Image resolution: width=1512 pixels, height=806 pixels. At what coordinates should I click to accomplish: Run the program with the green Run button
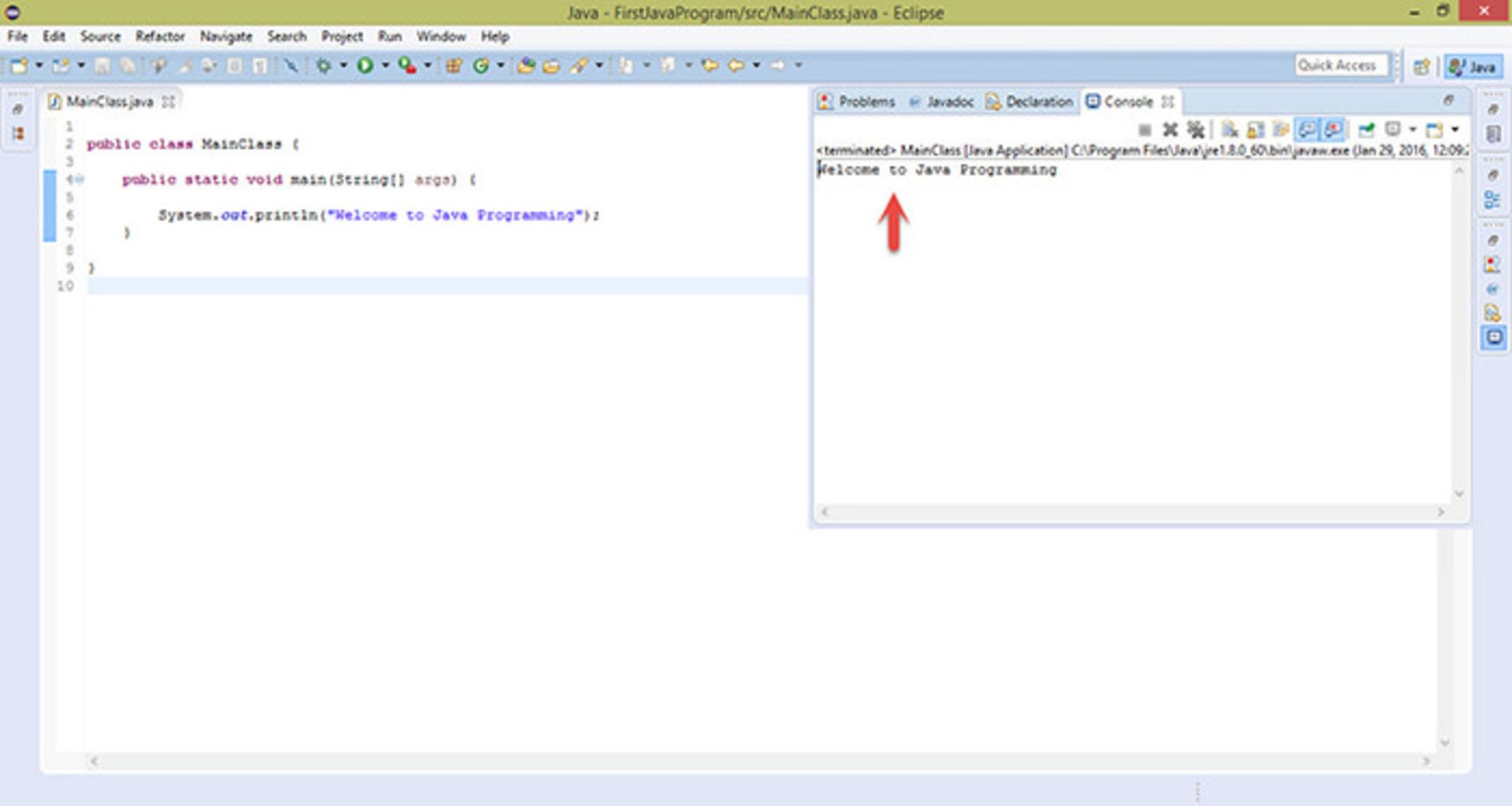tap(365, 65)
